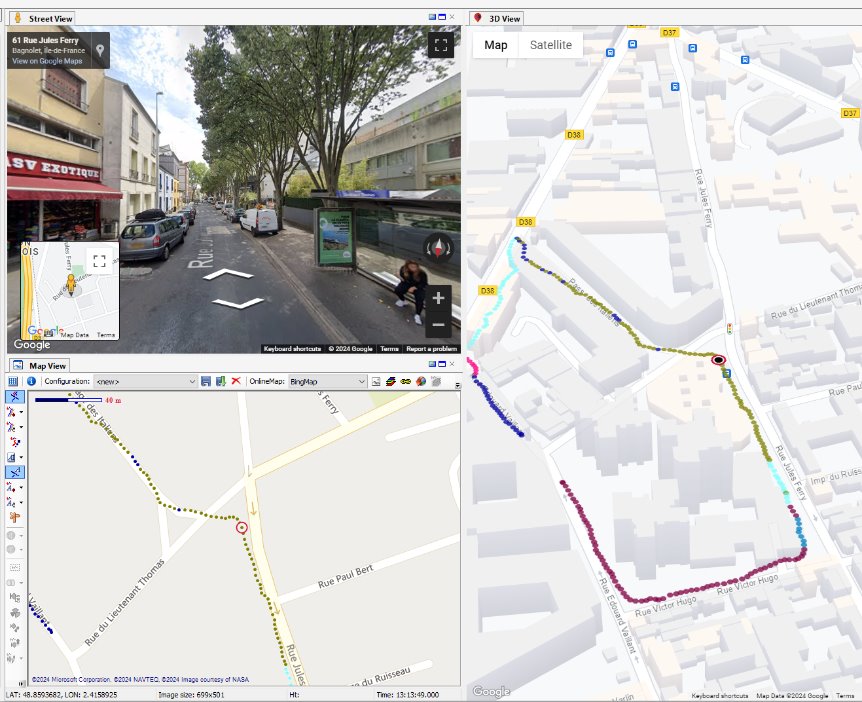
Task: Zoom out Street View with minus button
Action: (x=438, y=324)
